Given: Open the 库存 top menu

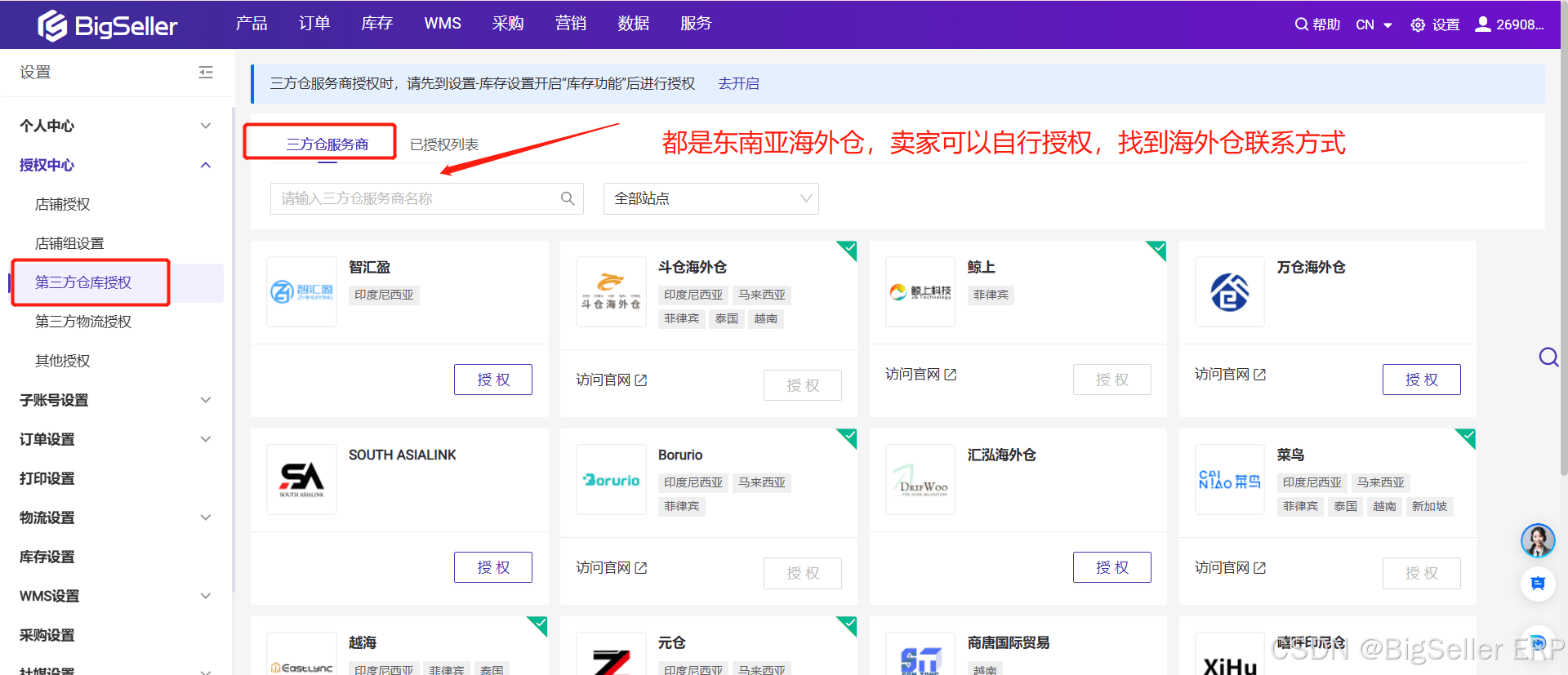Looking at the screenshot, I should click(377, 24).
